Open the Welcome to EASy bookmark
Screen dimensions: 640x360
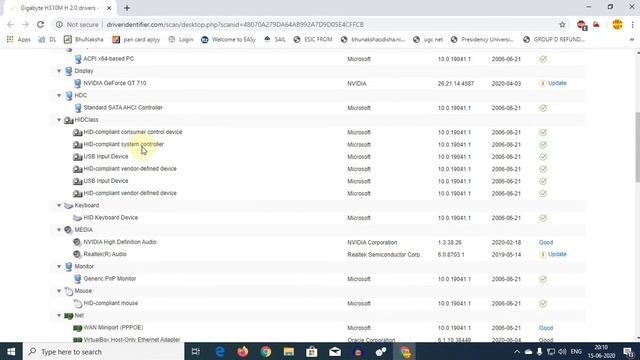coord(228,40)
